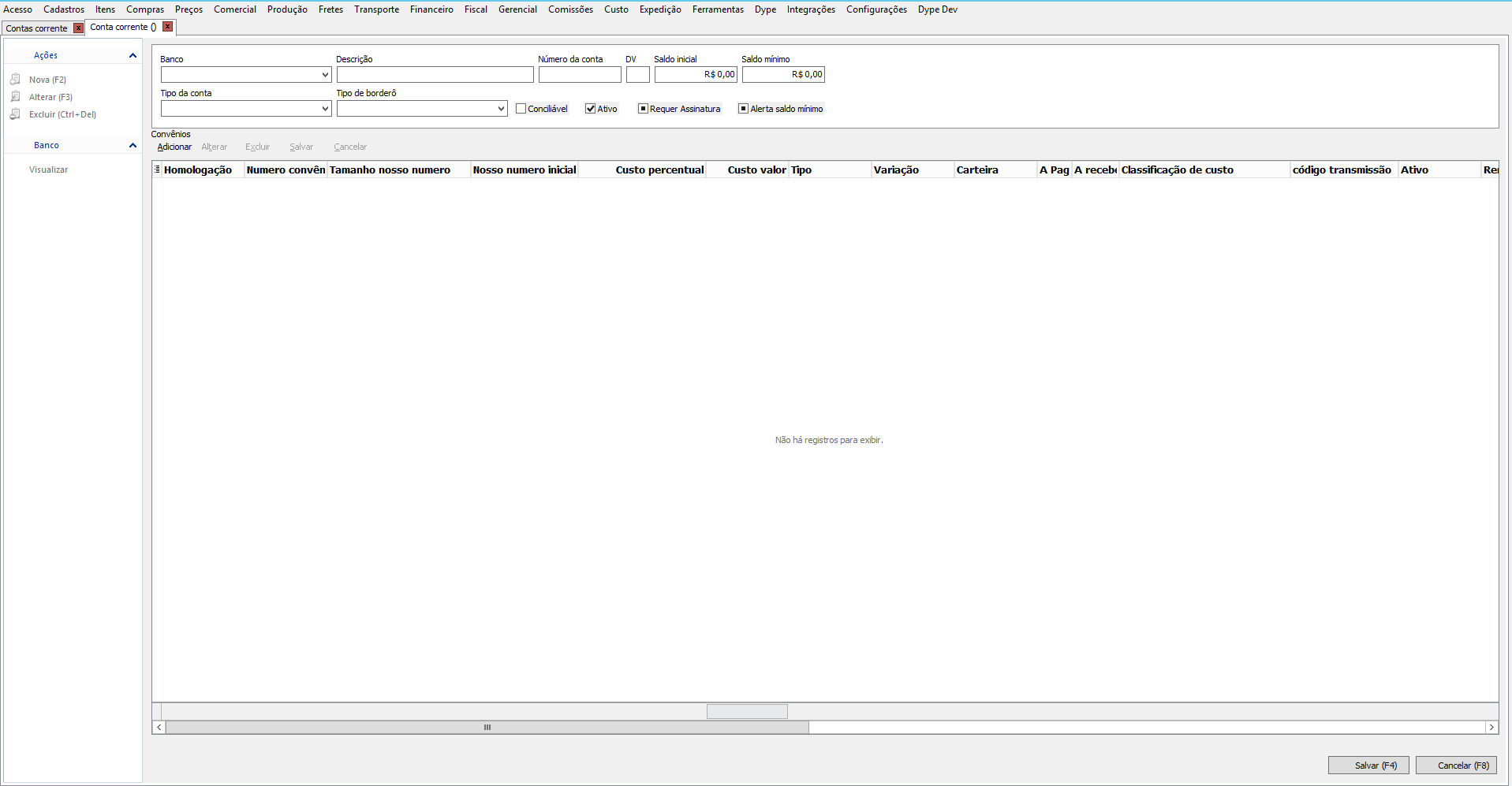Screen dimensions: 1512x786
Task: Click Adicionar in the Convênios toolbar
Action: (174, 147)
